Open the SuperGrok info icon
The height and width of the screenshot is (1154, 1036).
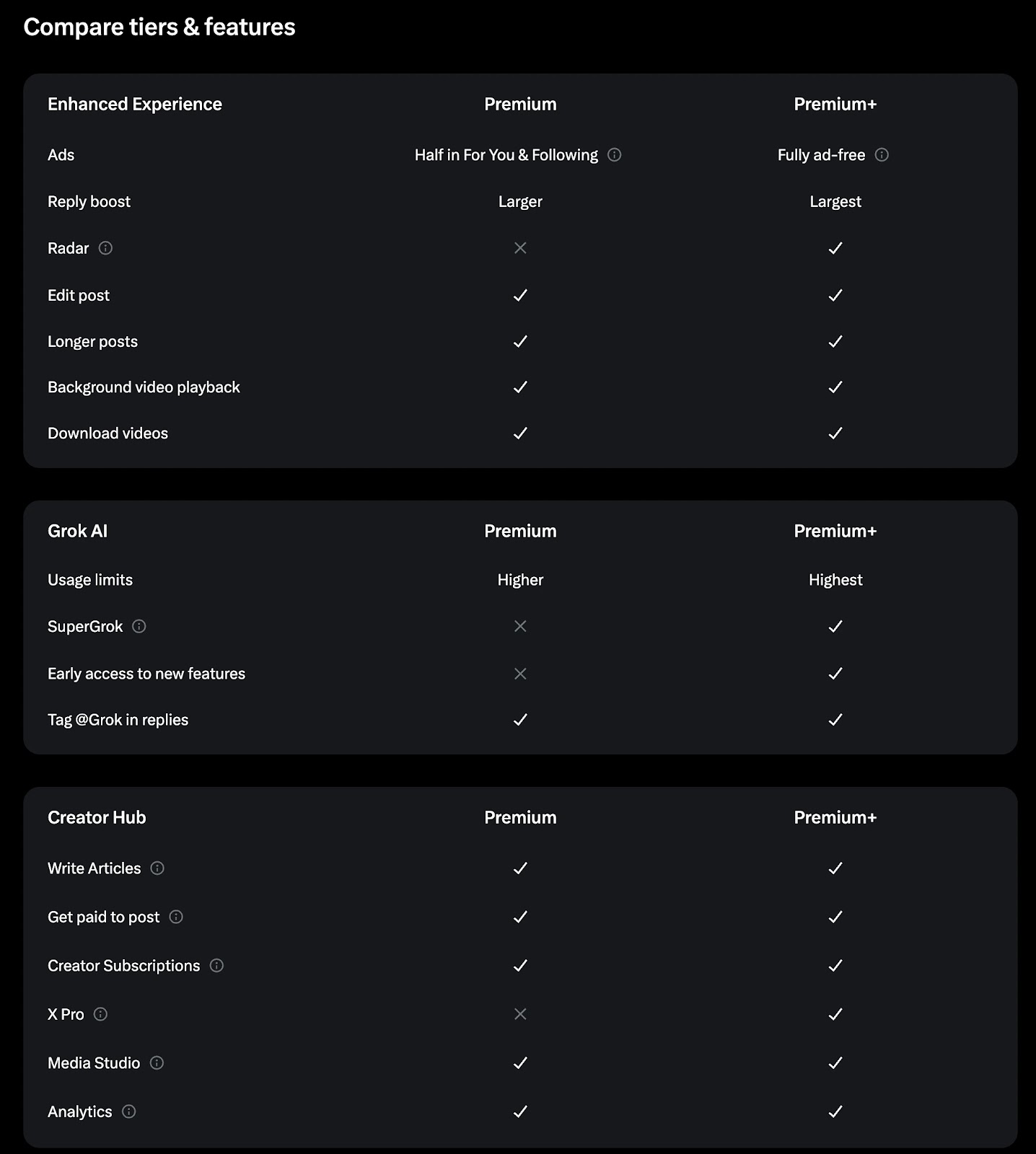[x=139, y=626]
